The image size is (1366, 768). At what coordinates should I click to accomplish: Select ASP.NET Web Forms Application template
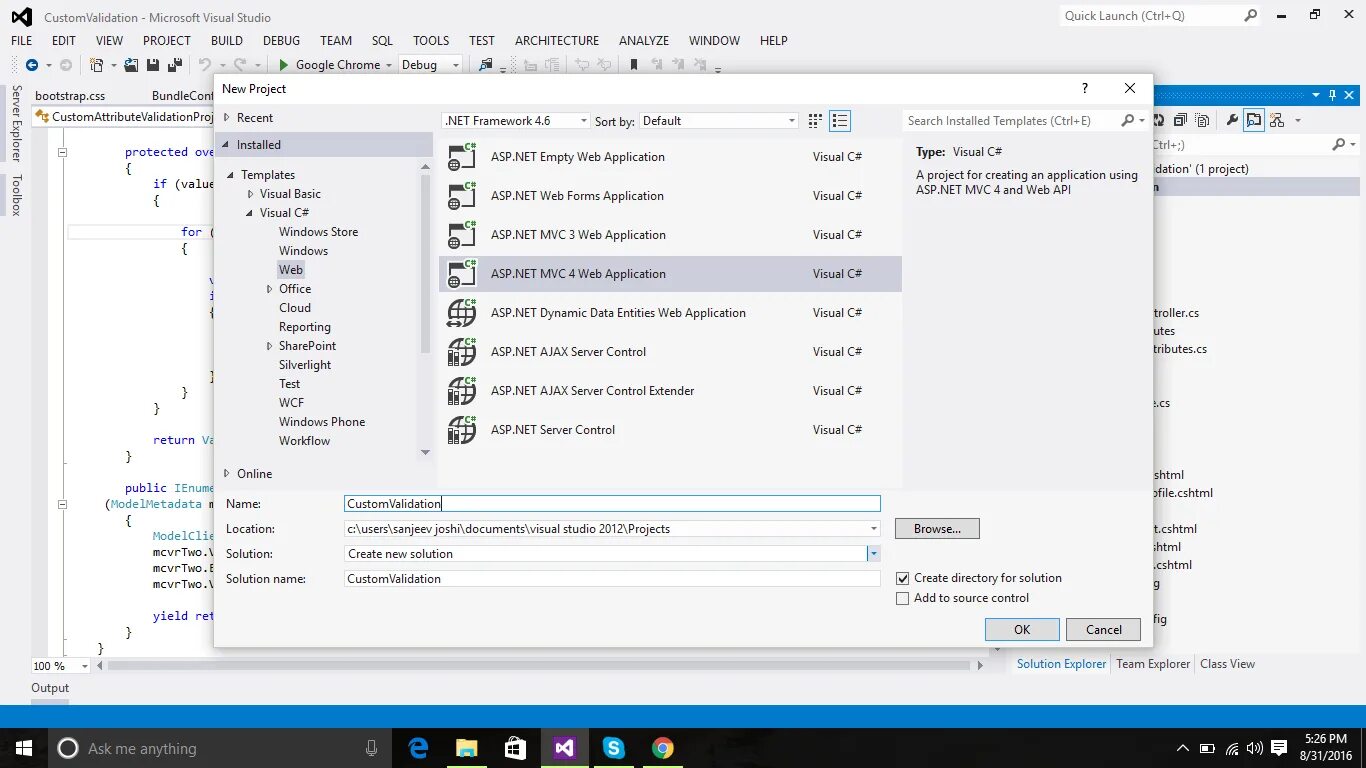[670, 196]
